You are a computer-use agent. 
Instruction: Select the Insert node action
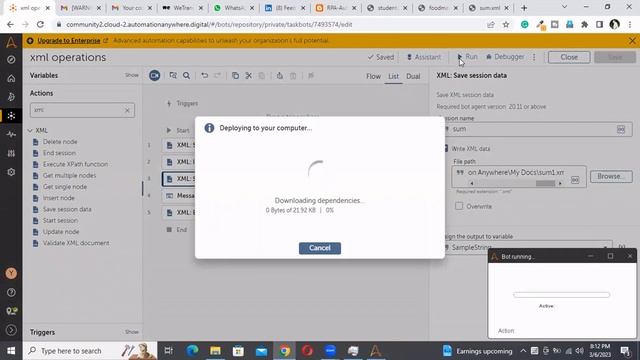click(x=59, y=198)
